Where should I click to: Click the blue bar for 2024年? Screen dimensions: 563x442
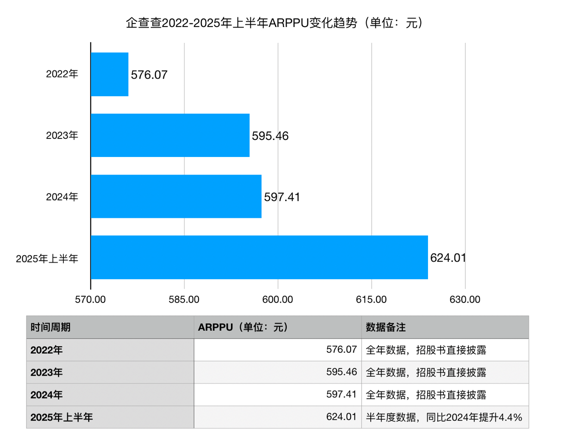tap(176, 196)
